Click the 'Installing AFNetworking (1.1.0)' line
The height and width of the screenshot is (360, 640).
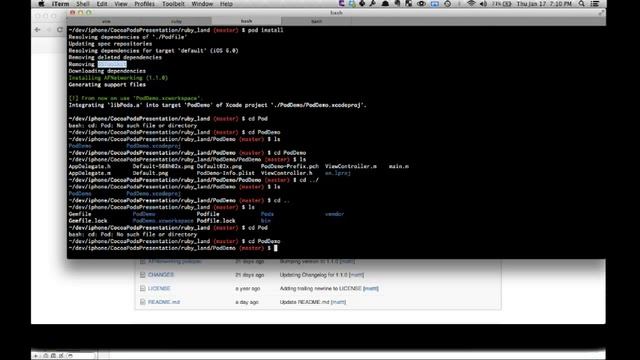pos(118,78)
